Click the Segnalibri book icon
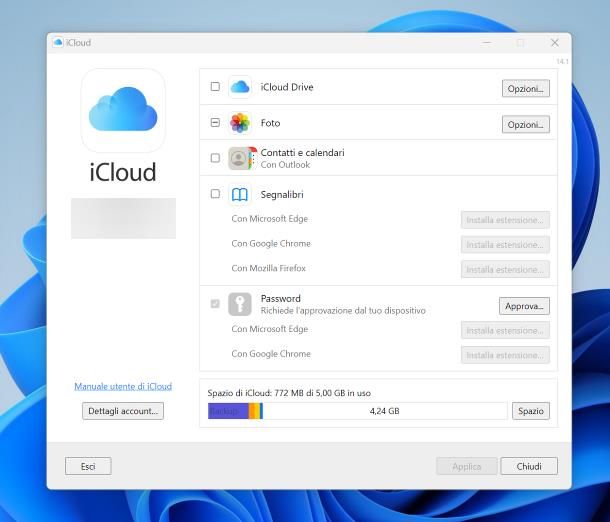The image size is (610, 522). coord(240,194)
